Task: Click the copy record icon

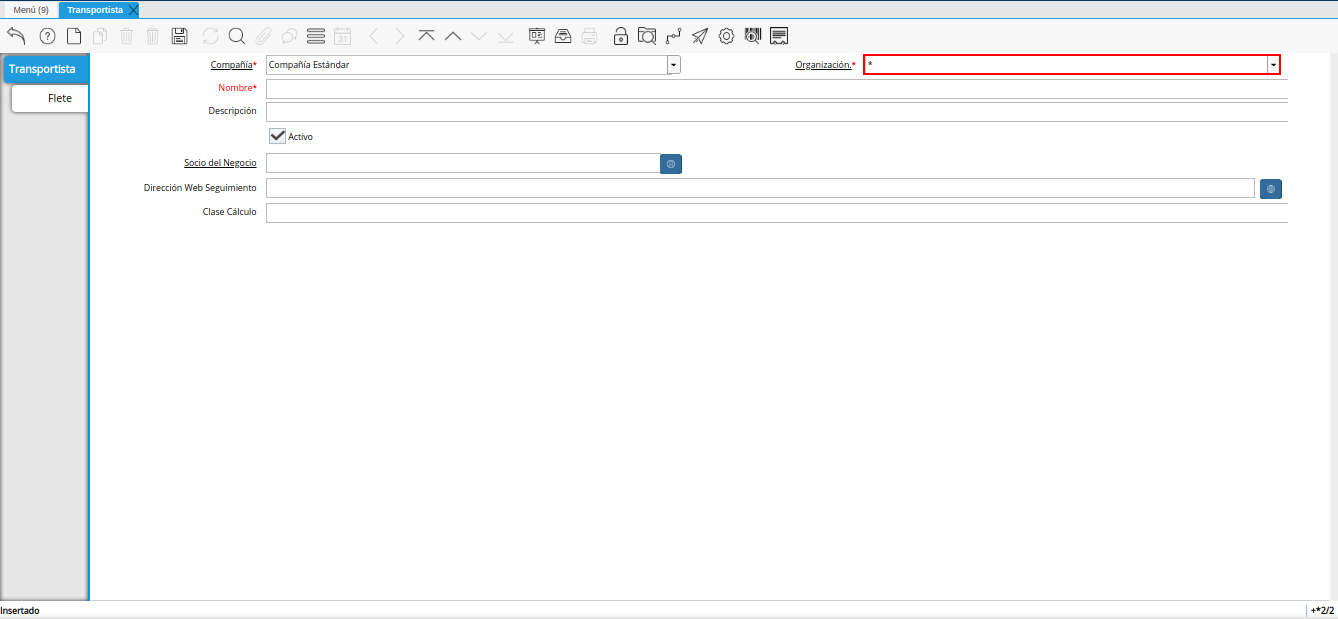Action: pos(100,36)
